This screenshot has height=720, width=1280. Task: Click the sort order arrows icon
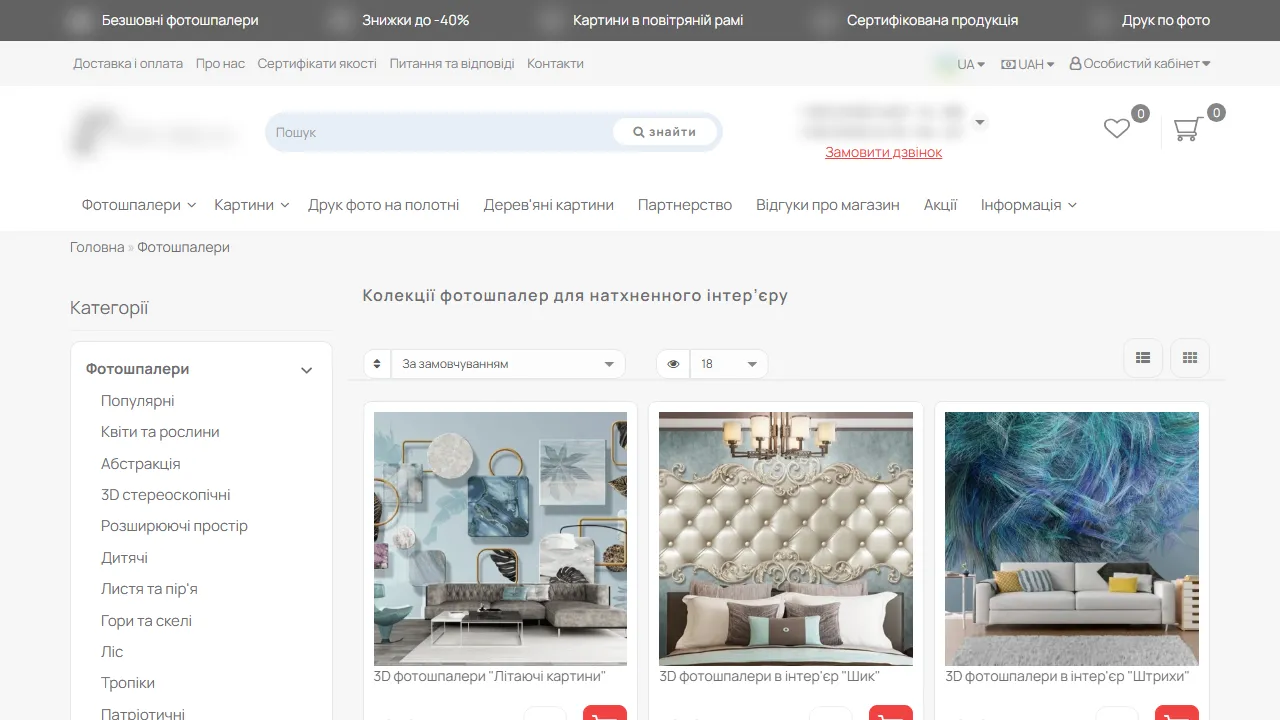[x=377, y=364]
